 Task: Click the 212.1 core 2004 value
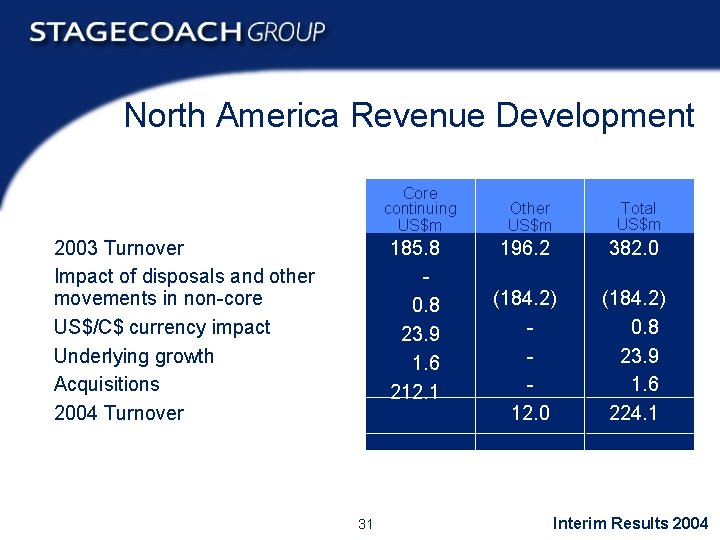point(414,392)
